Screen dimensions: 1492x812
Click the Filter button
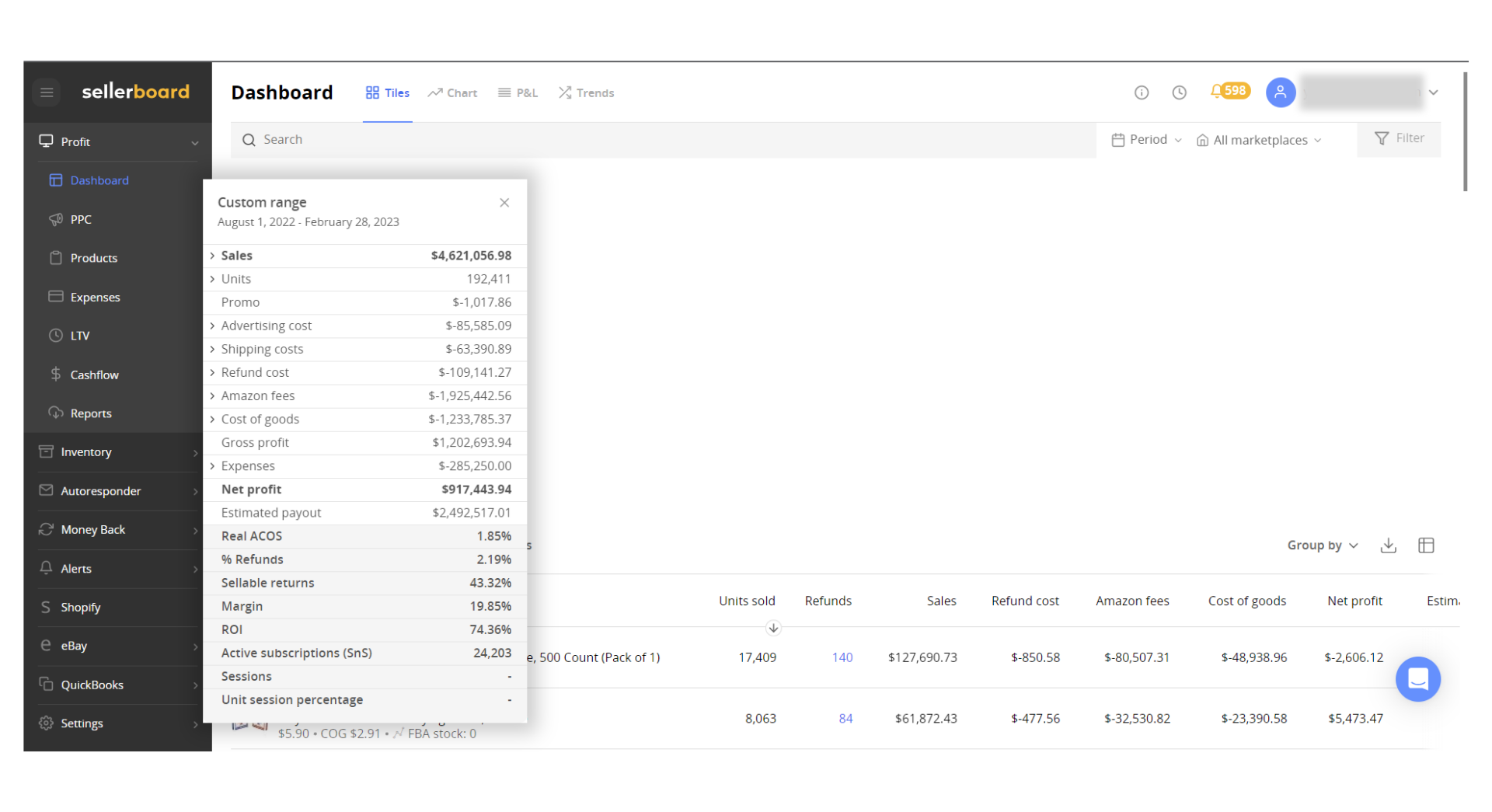1399,138
